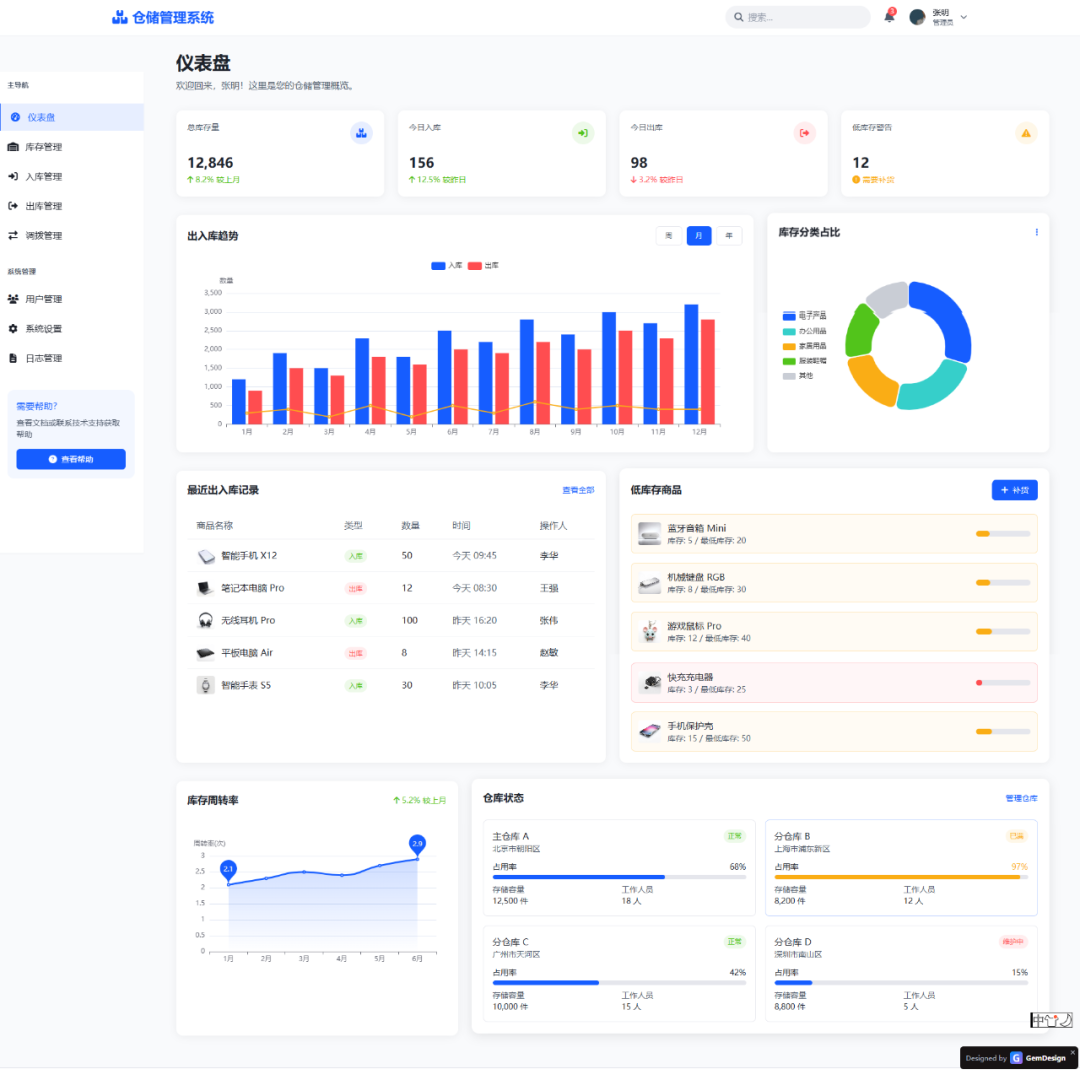Click the 总库存量 card icon
Screen dimensions: 1080x1080
point(361,133)
